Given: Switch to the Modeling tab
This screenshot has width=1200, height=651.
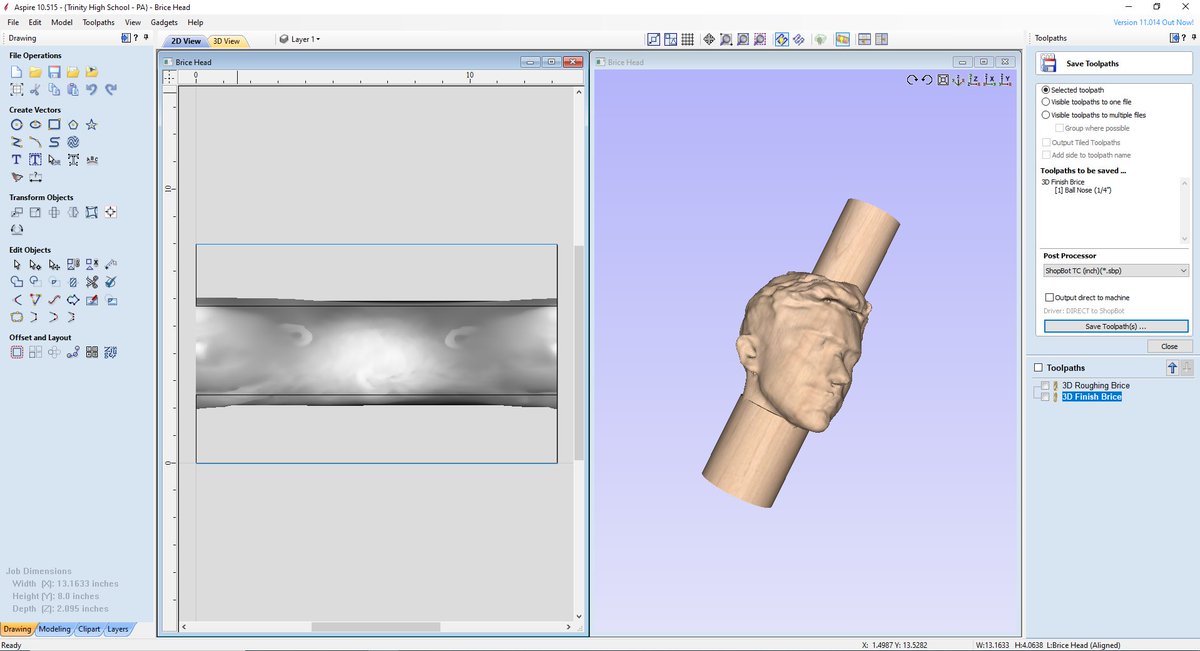Looking at the screenshot, I should pyautogui.click(x=55, y=629).
